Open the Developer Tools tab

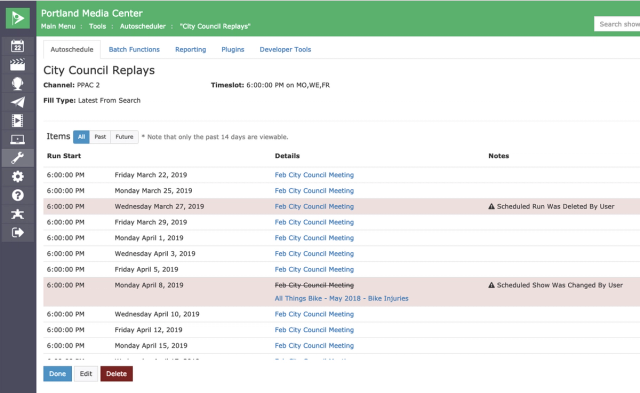(285, 49)
